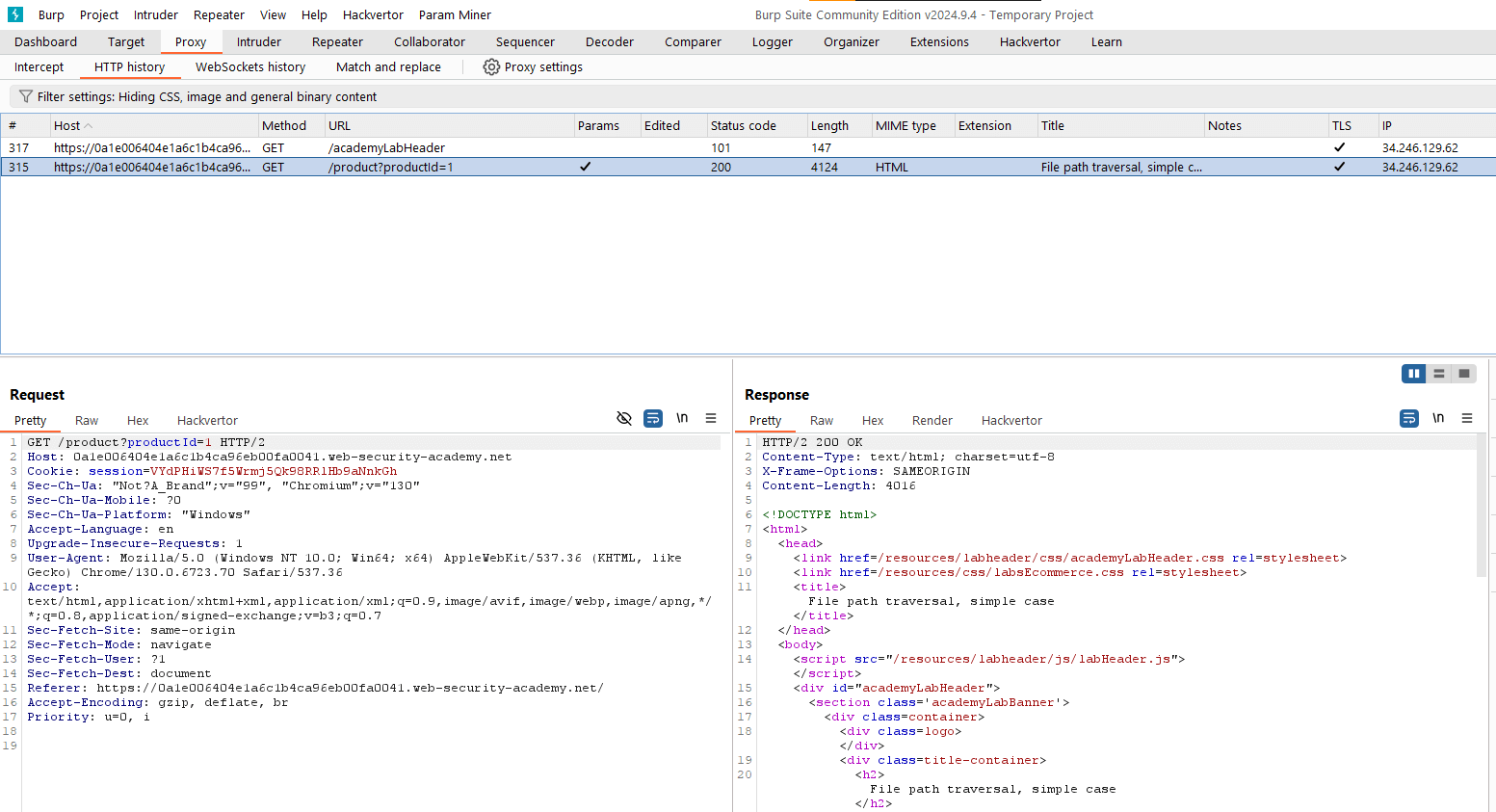Select side-by-side layout icon

pos(1413,374)
